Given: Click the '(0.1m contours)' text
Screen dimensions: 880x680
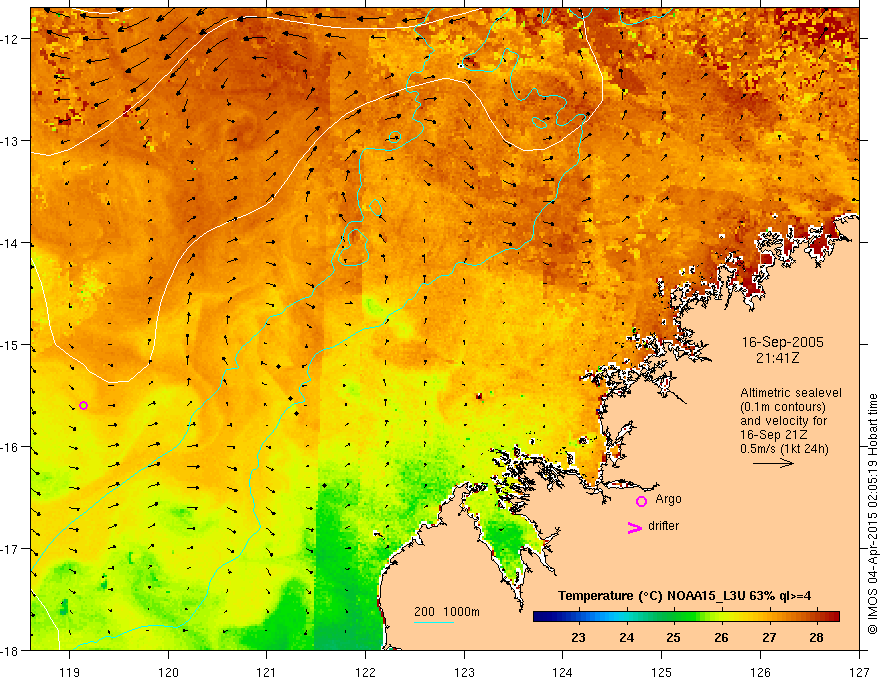Looking at the screenshot, I should pos(783,407).
